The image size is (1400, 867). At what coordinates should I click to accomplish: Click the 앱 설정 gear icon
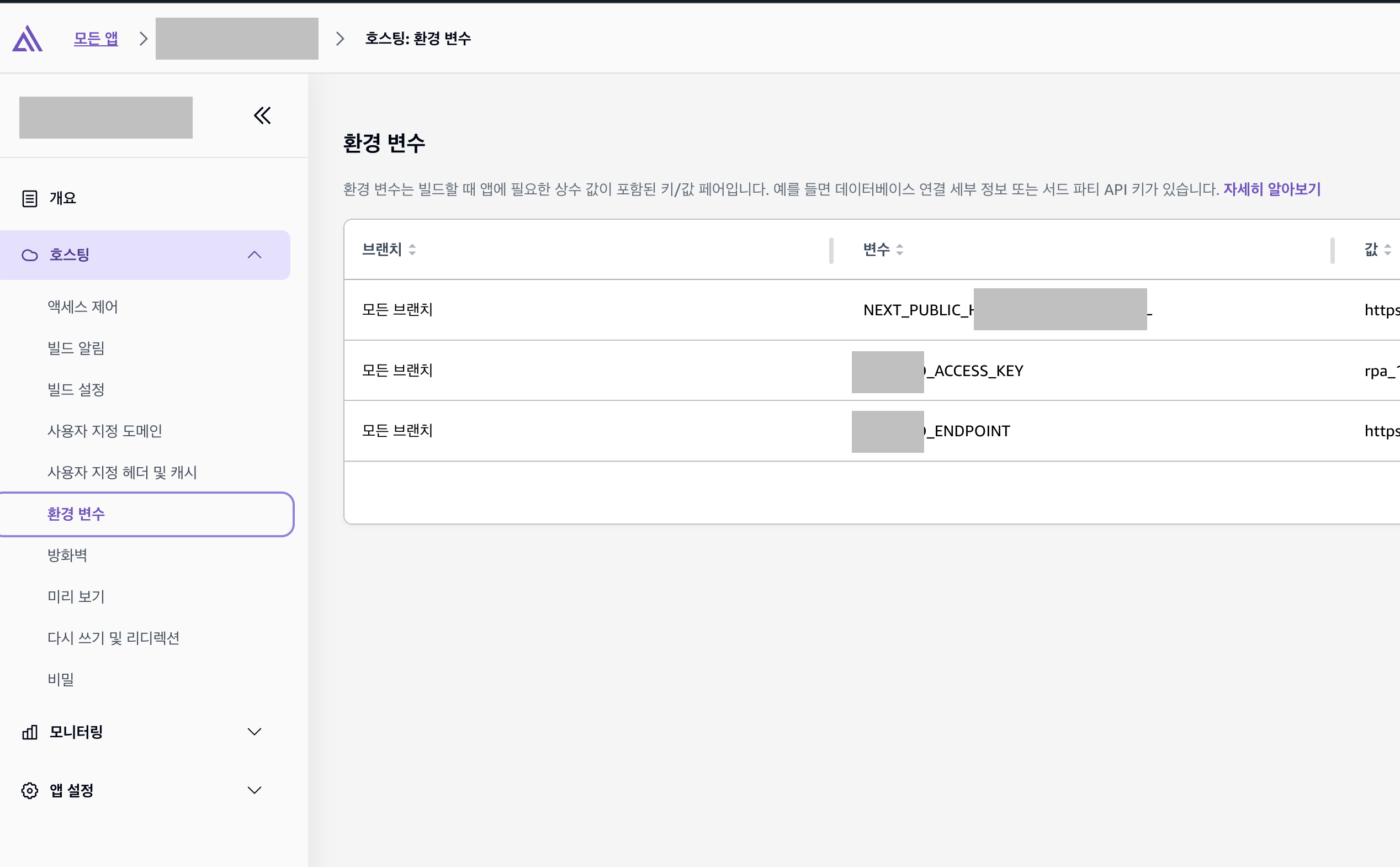(x=29, y=791)
